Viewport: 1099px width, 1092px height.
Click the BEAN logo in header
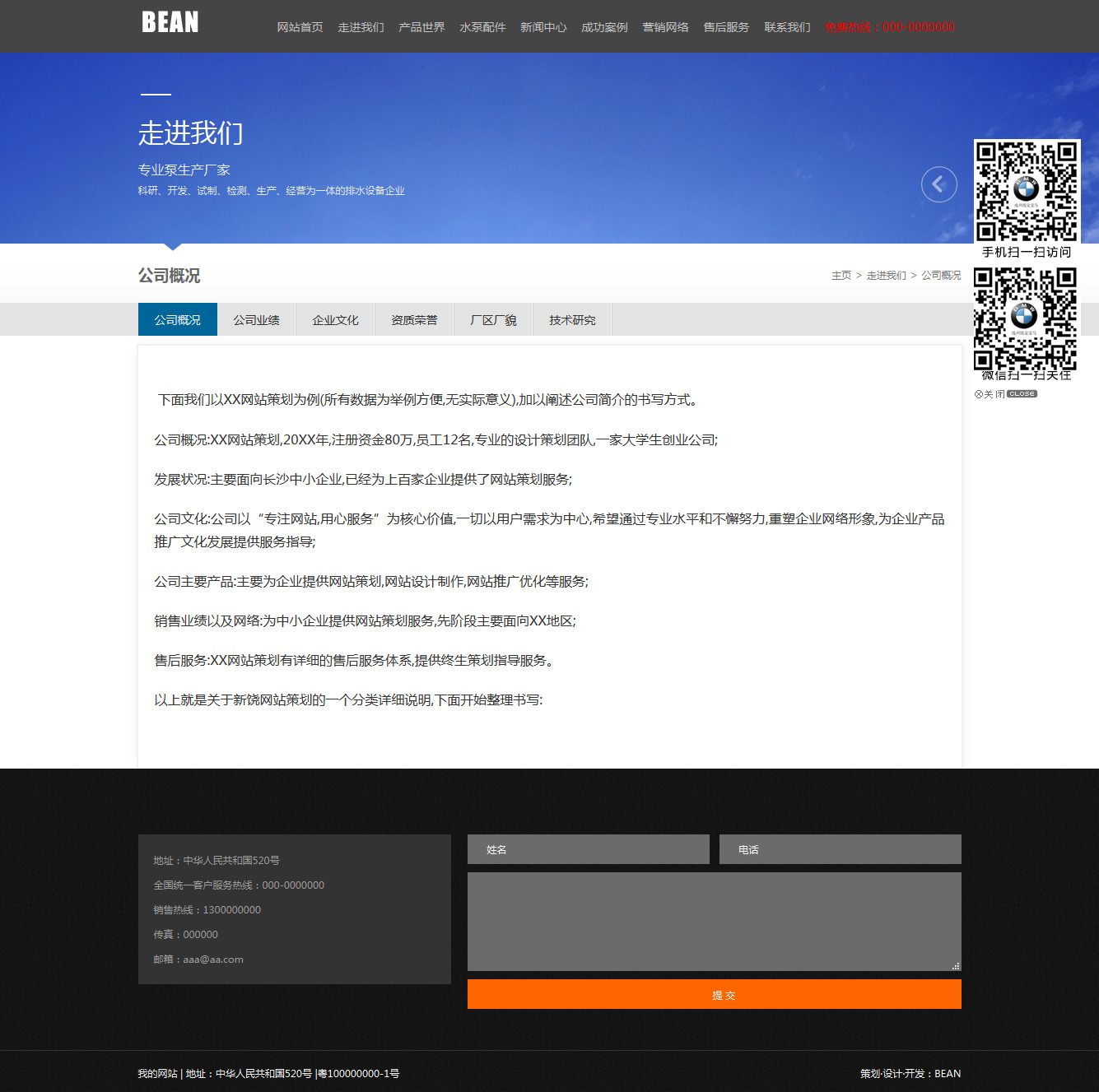click(x=170, y=22)
